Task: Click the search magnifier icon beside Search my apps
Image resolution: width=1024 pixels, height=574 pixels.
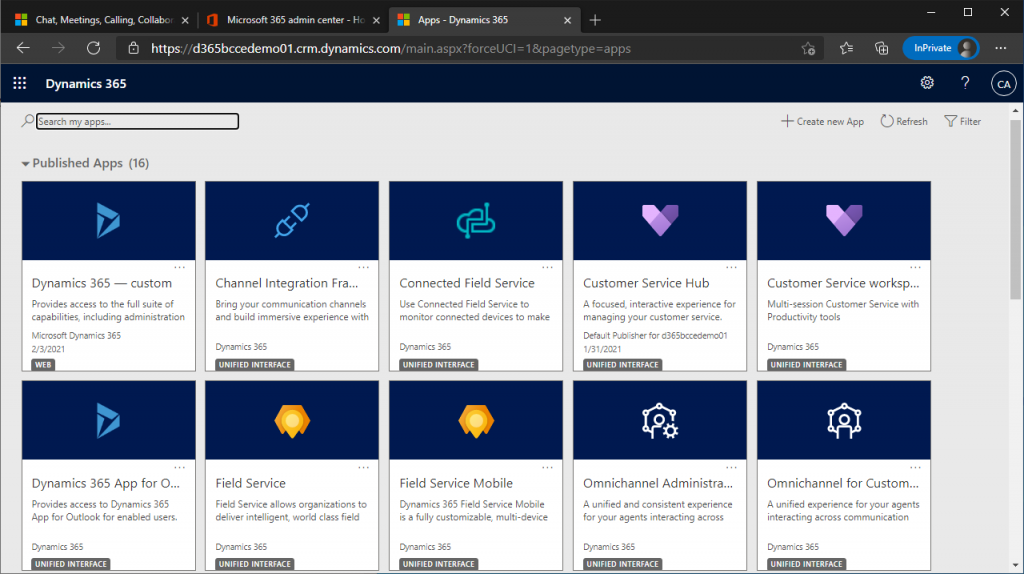Action: (x=27, y=121)
